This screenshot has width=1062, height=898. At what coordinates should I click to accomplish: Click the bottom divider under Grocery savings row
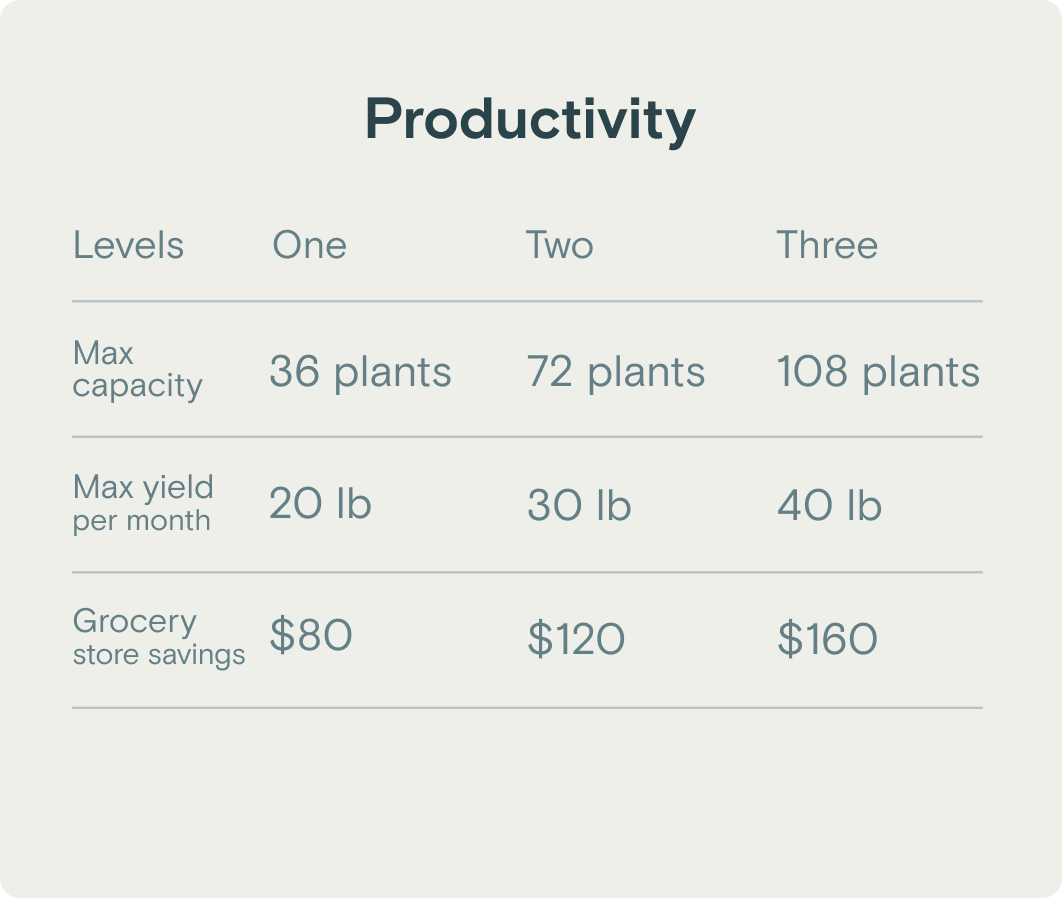pyautogui.click(x=527, y=708)
